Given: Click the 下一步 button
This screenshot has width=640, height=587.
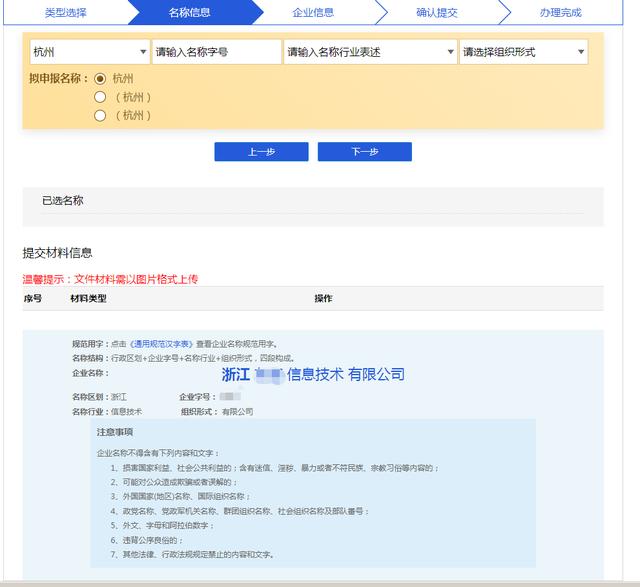Looking at the screenshot, I should pos(364,152).
